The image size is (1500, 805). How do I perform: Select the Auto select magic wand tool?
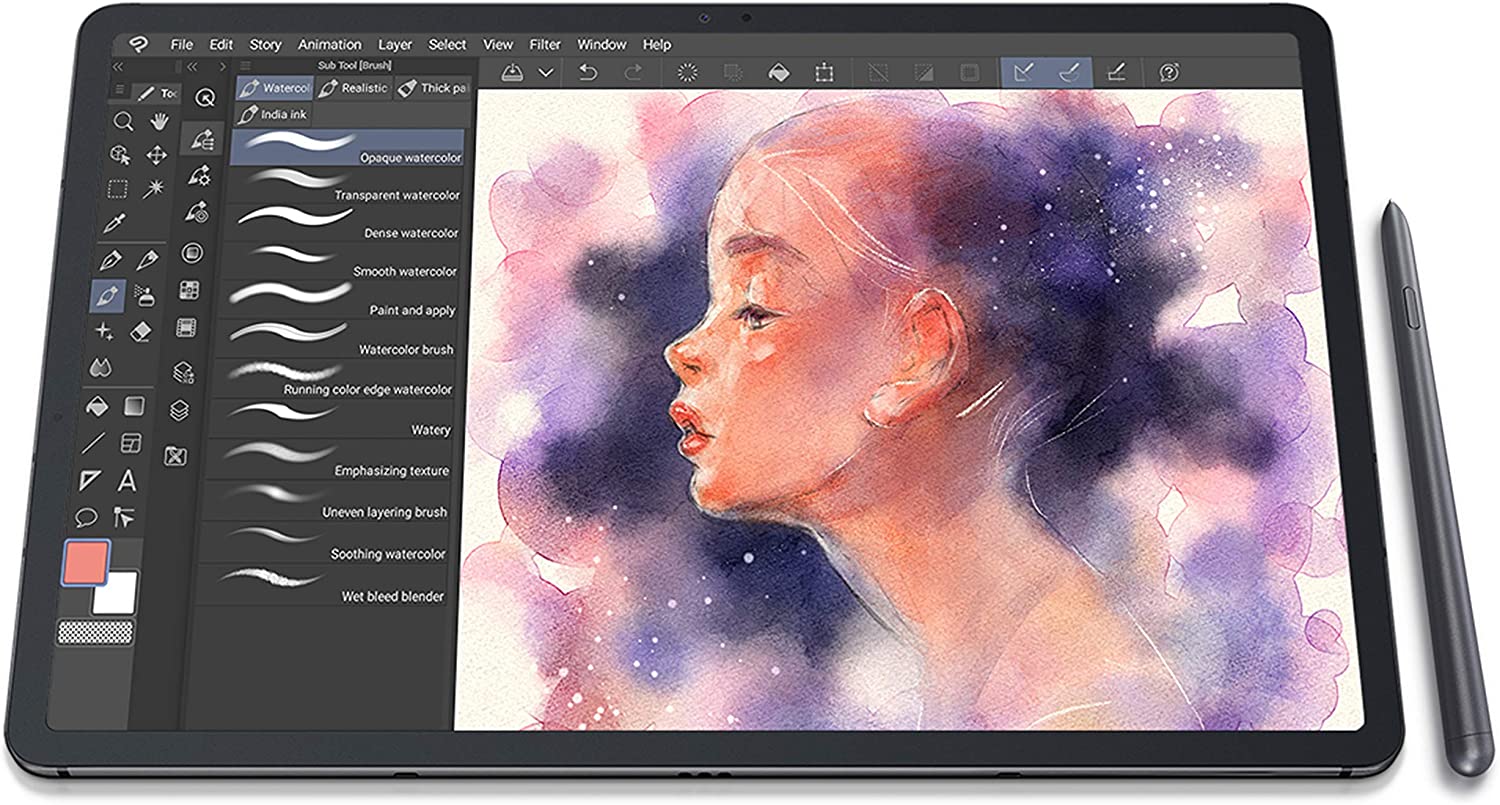click(x=153, y=188)
